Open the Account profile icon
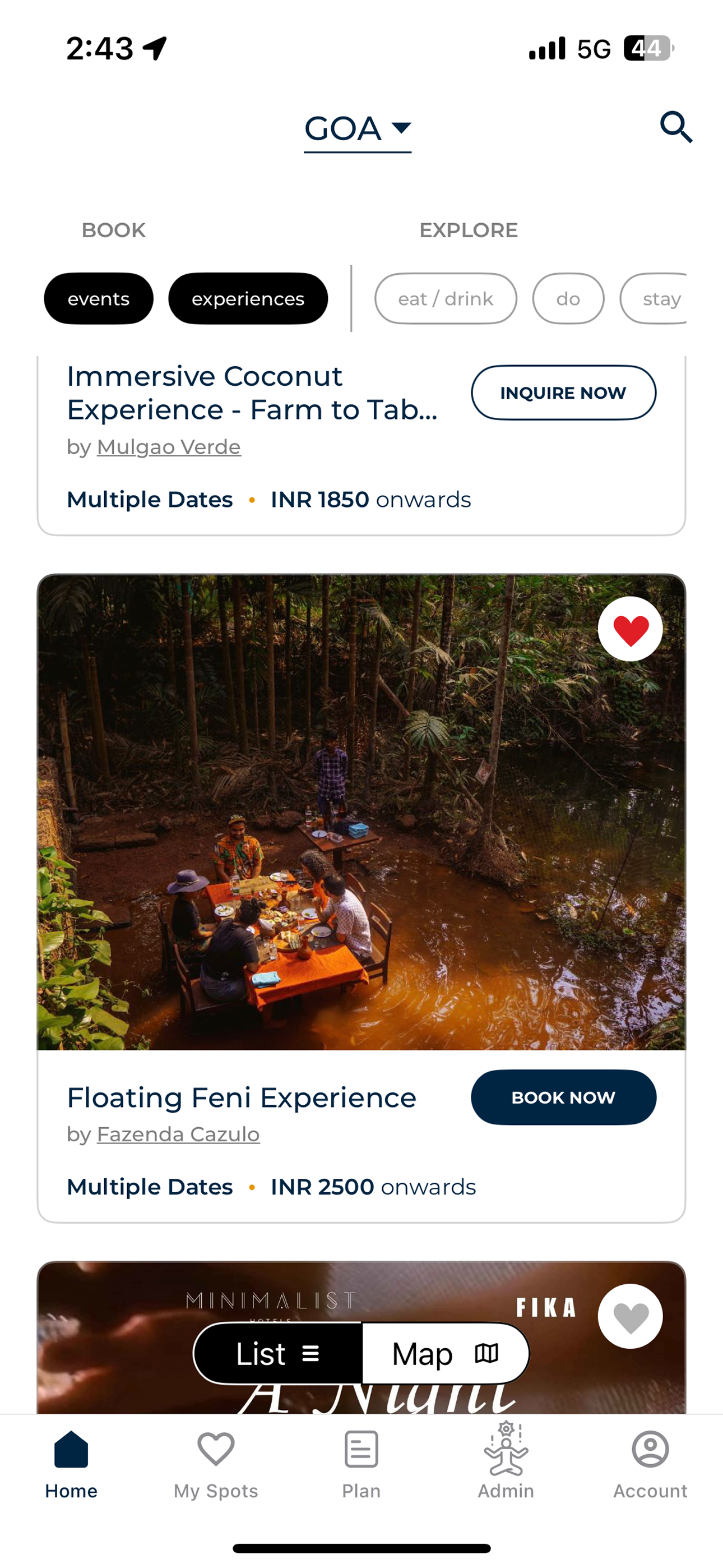This screenshot has width=723, height=1568. click(x=651, y=1449)
